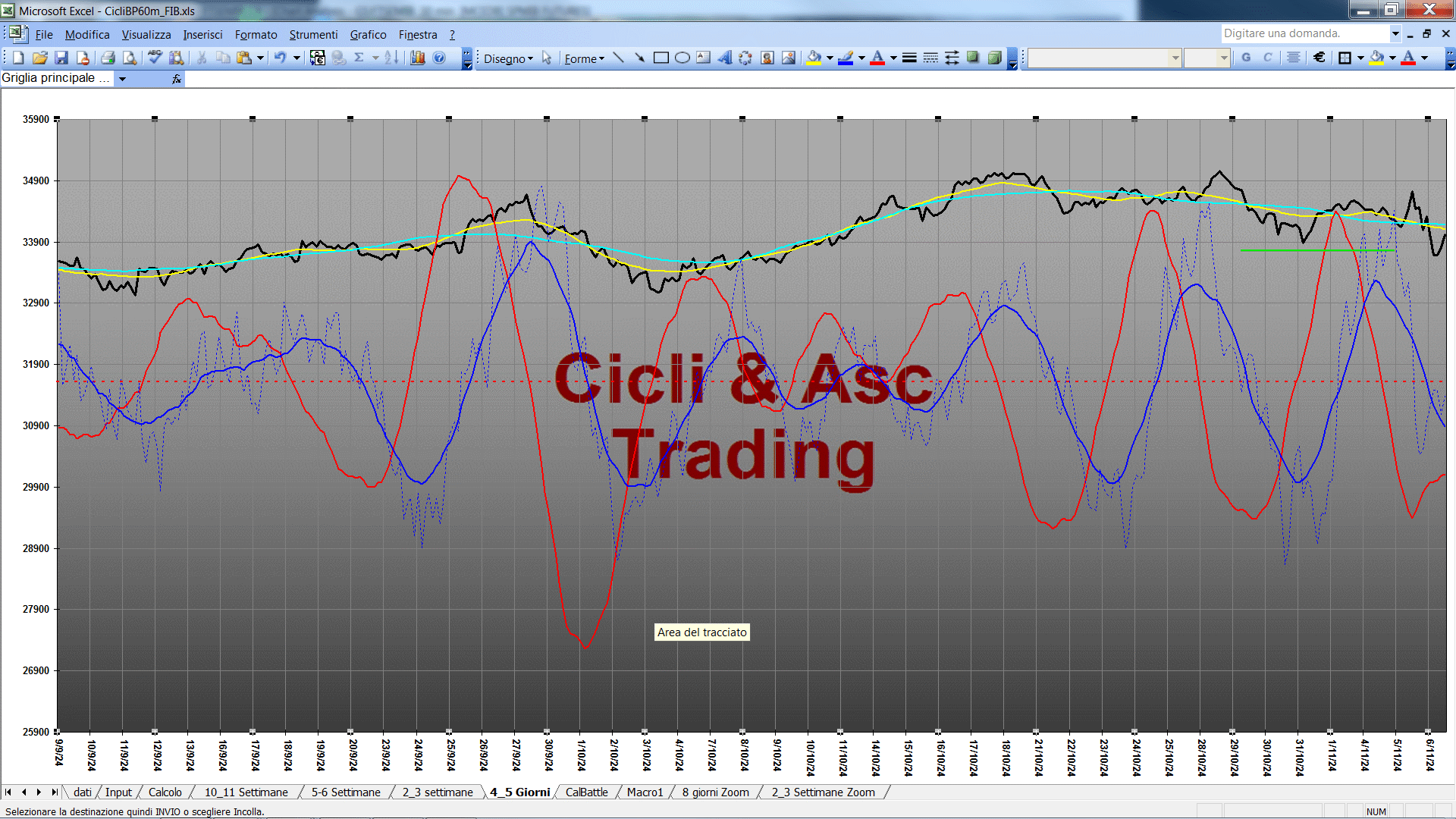The width and height of the screenshot is (1456, 819).
Task: Open the Chart Wizard icon
Action: click(x=418, y=58)
